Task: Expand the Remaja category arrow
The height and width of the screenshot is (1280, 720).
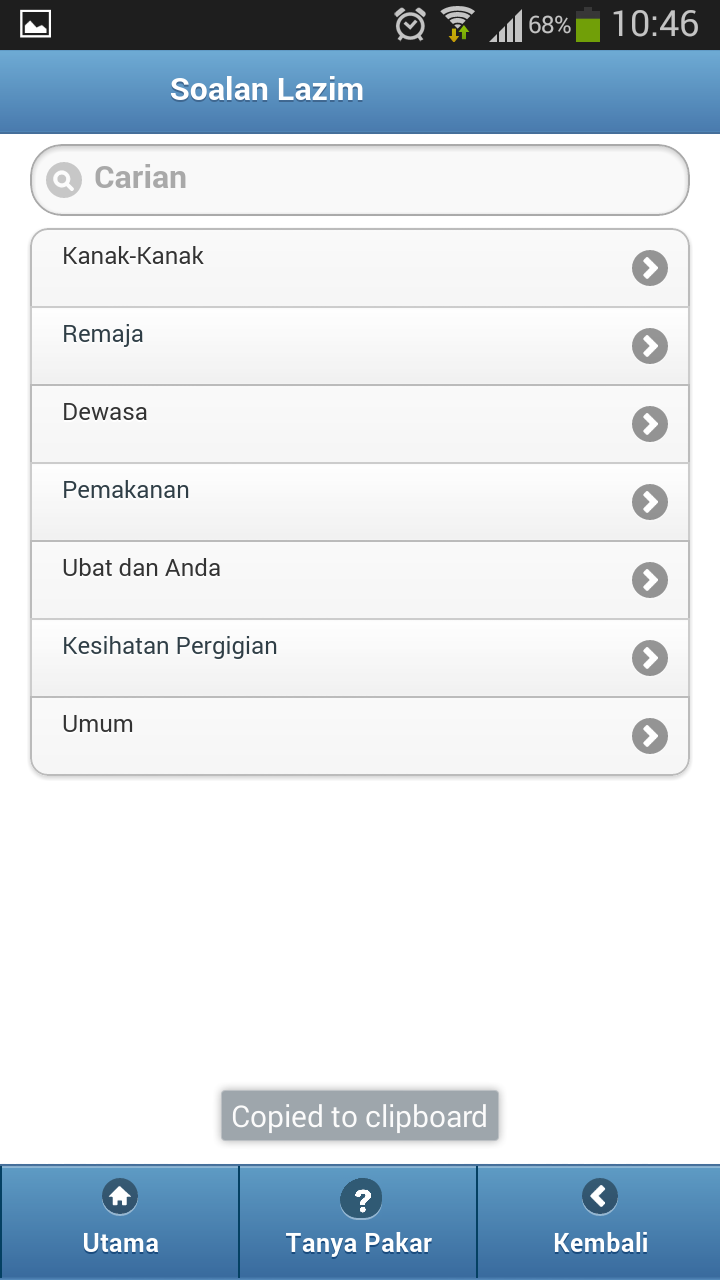Action: pos(650,346)
